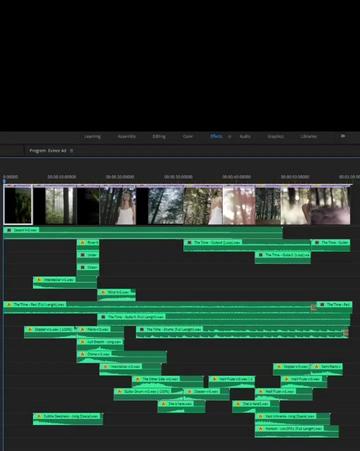Viewport: 360px width, 451px height.
Task: Click warning badge on The Other Side clip
Action: point(138,379)
